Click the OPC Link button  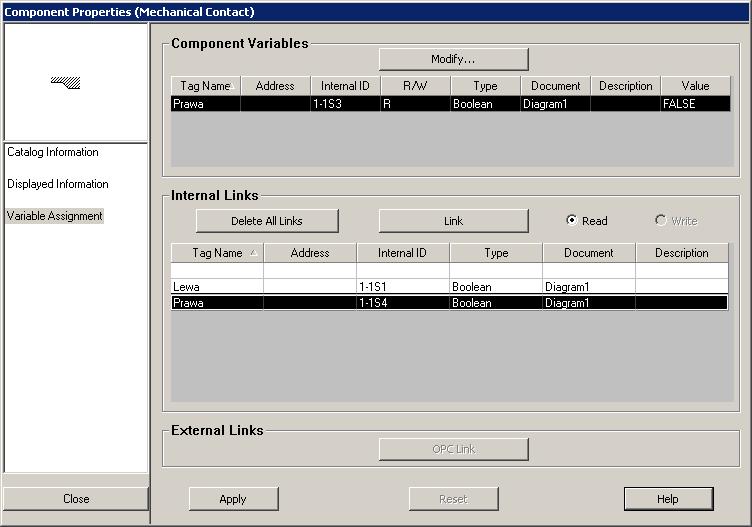[x=453, y=449]
